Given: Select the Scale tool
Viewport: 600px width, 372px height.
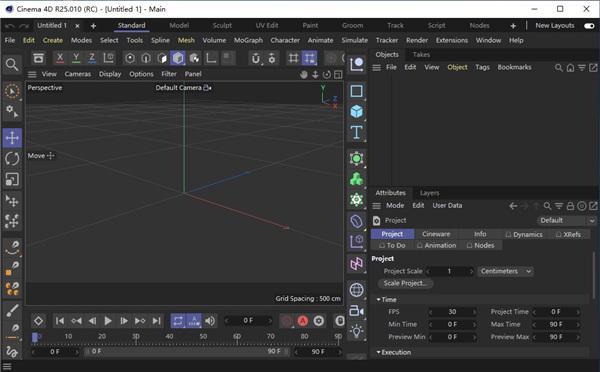Looking at the screenshot, I should (12, 179).
